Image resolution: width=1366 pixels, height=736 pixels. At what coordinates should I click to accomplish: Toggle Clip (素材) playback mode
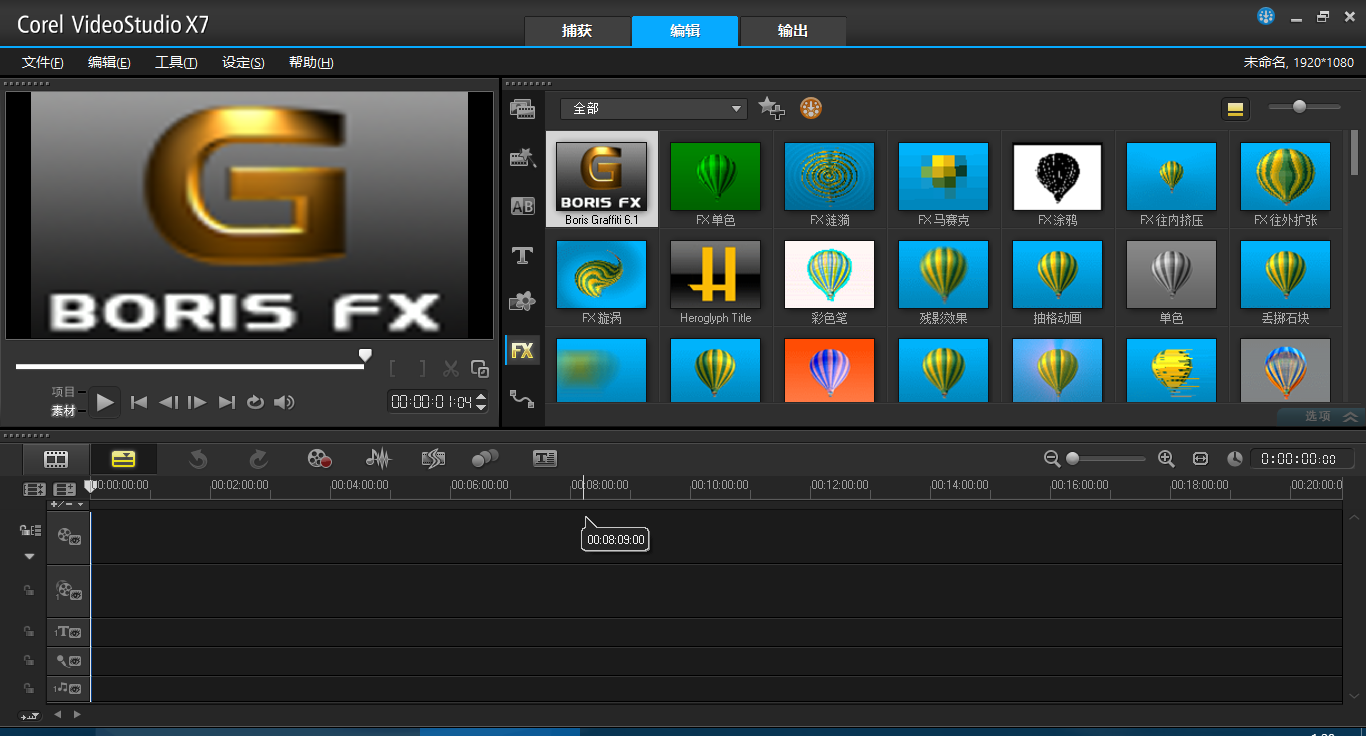click(x=64, y=410)
